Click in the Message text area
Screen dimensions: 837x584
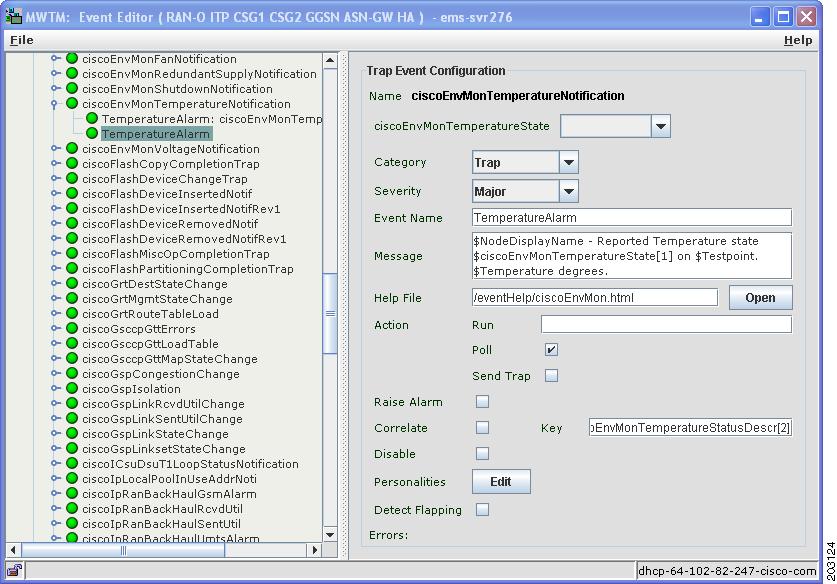[632, 256]
